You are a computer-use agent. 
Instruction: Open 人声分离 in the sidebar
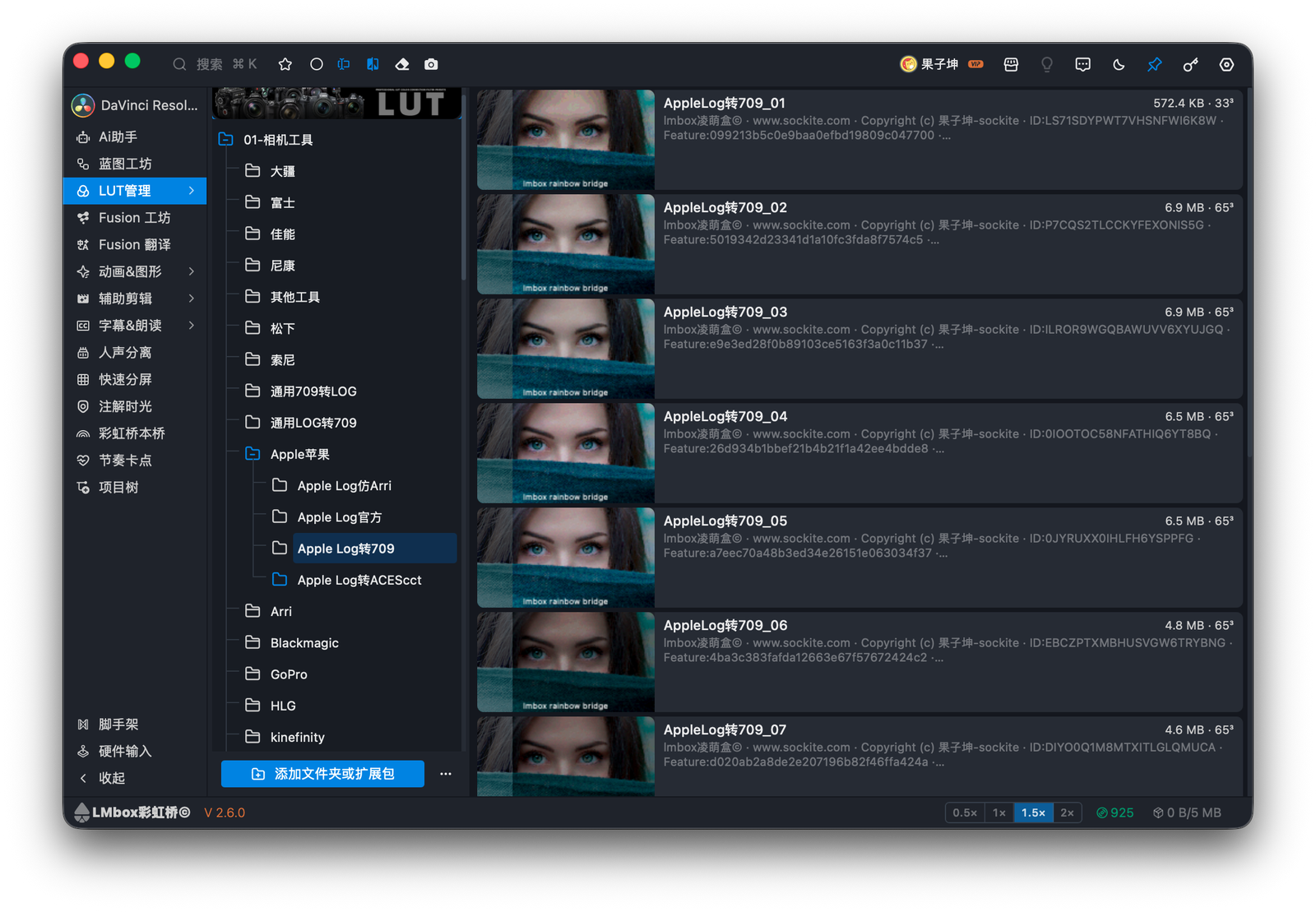tap(135, 352)
